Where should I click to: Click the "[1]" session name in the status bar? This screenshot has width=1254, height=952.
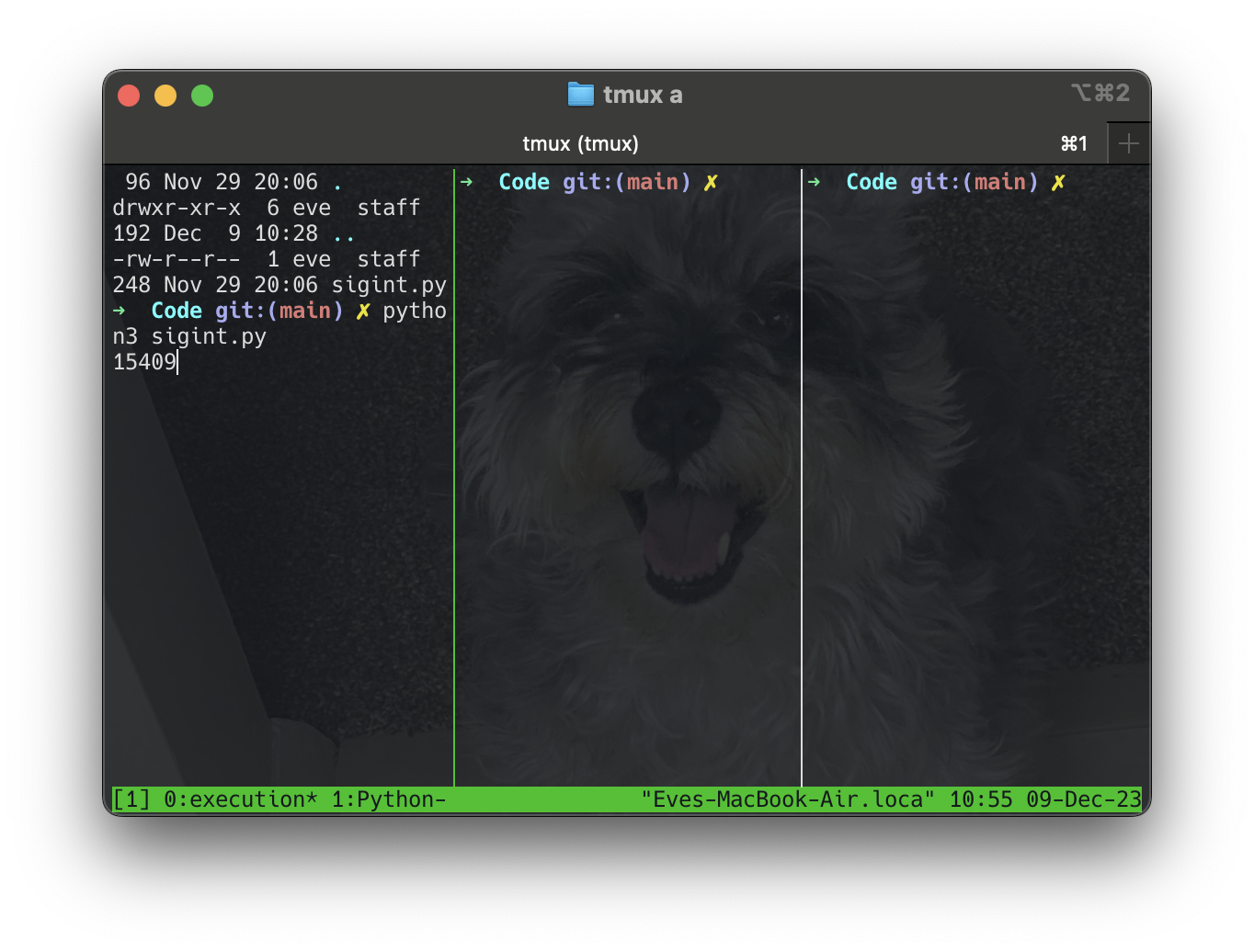pos(131,799)
